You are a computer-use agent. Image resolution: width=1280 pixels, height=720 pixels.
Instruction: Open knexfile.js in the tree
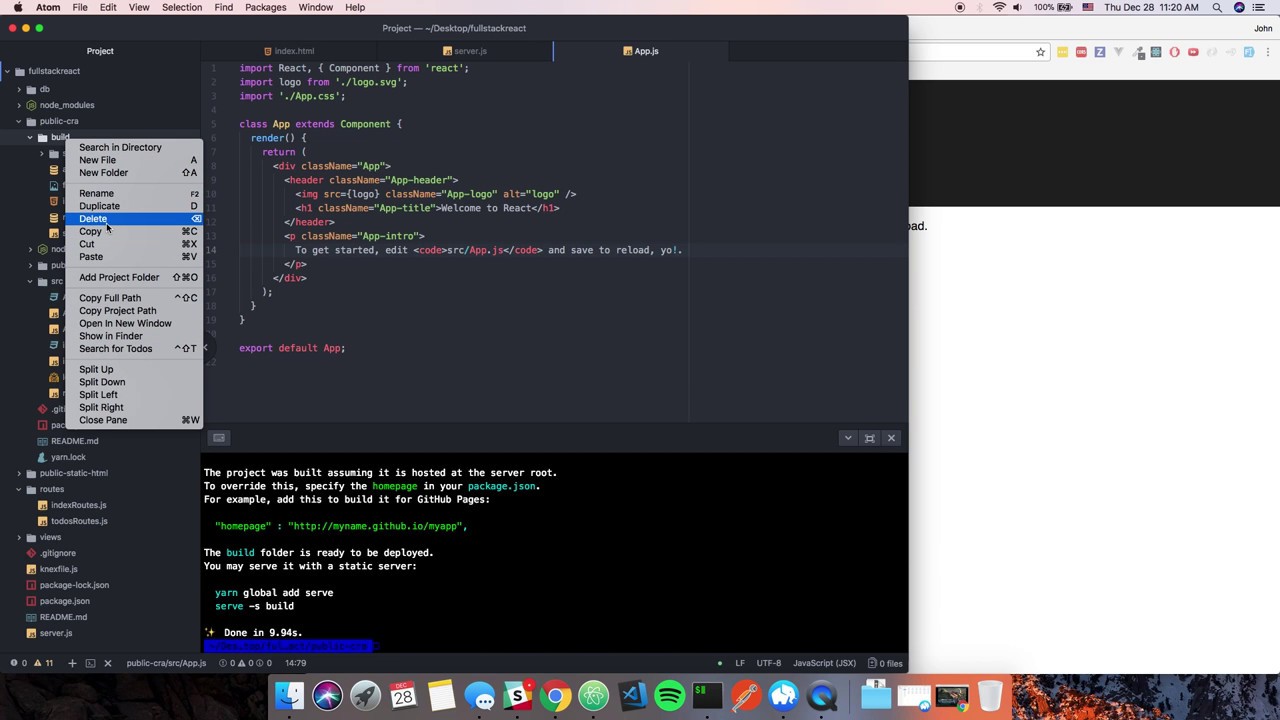[58, 569]
